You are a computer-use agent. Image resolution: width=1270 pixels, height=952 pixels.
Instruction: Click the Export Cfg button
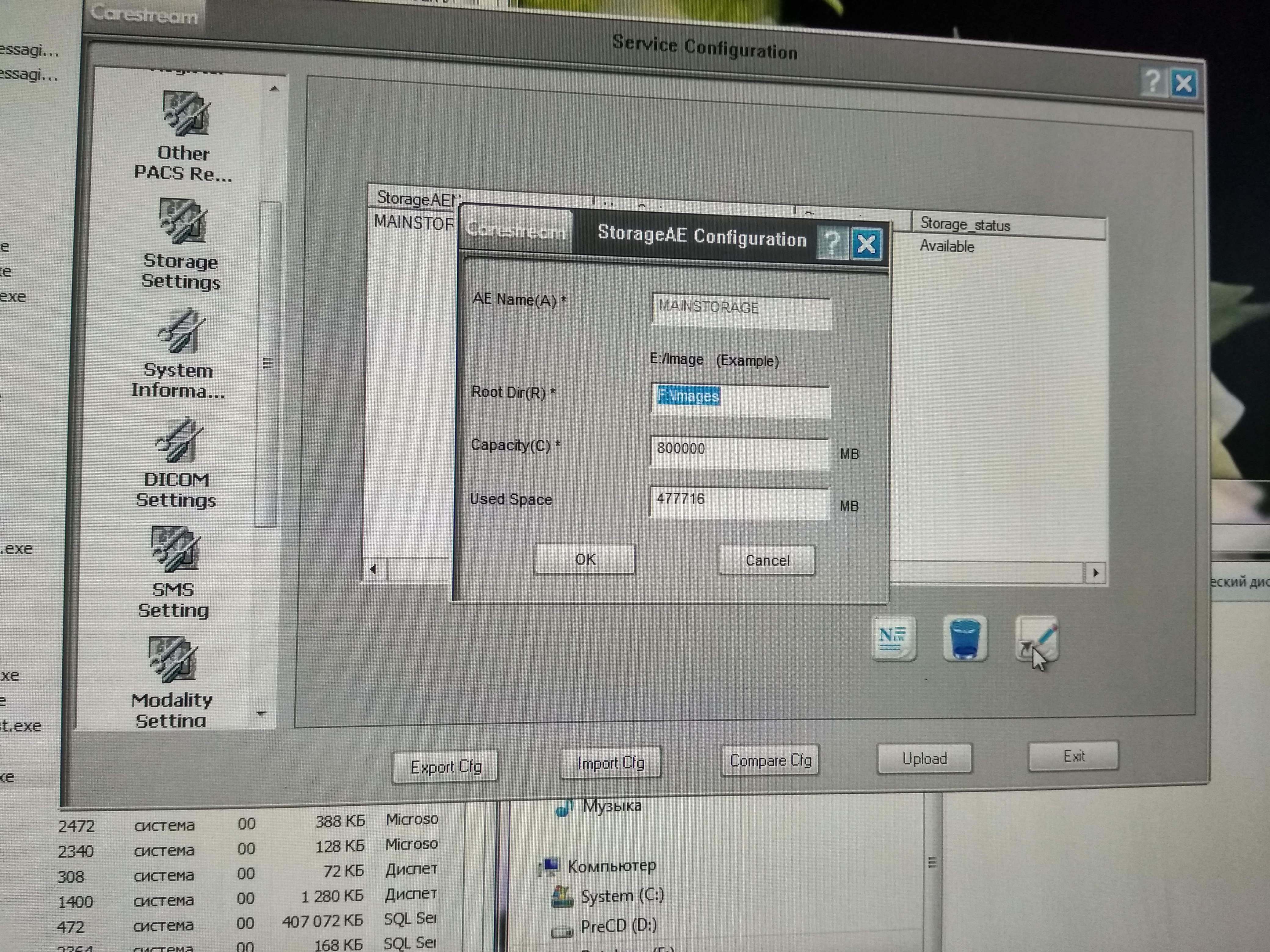[445, 767]
